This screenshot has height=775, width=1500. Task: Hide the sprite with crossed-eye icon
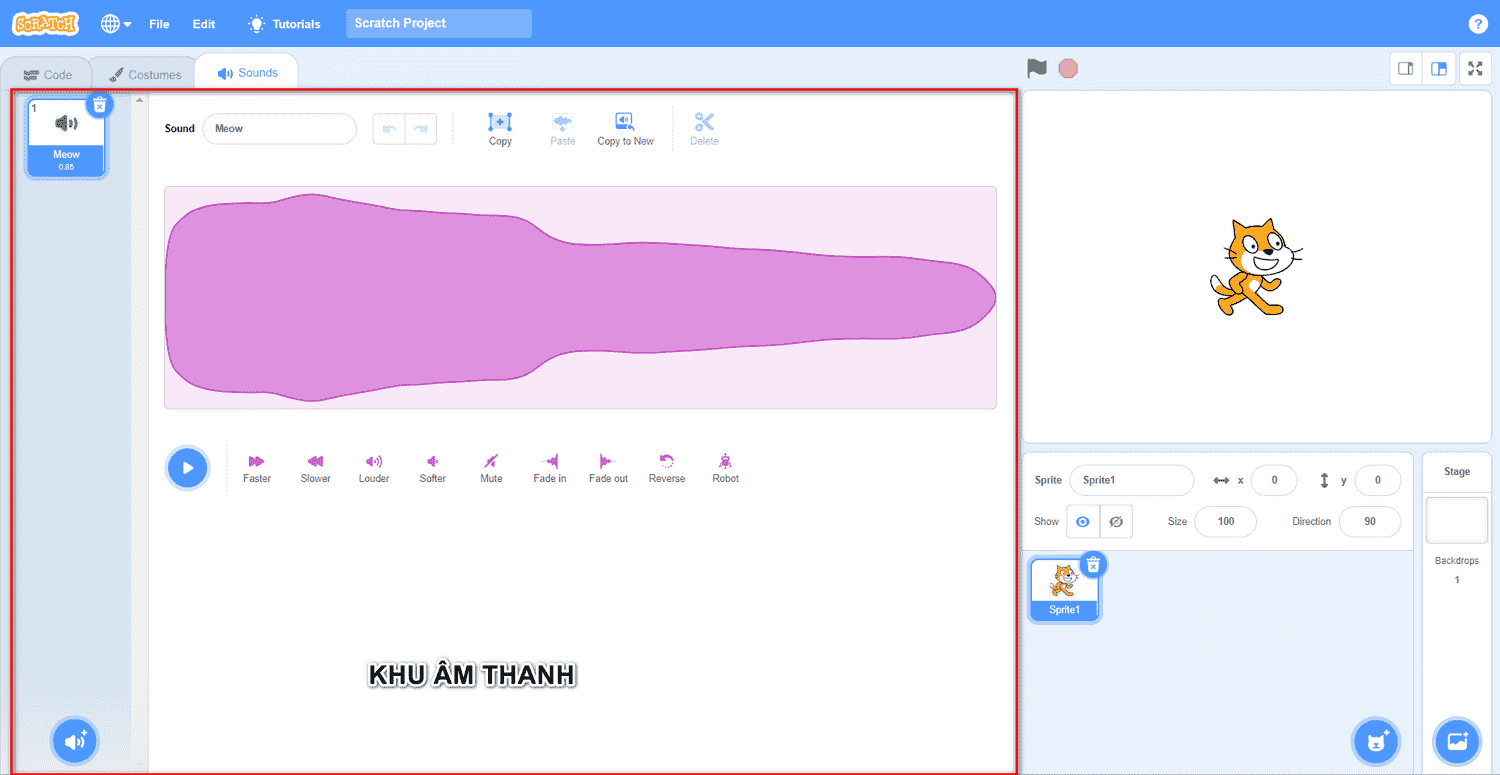click(1116, 521)
